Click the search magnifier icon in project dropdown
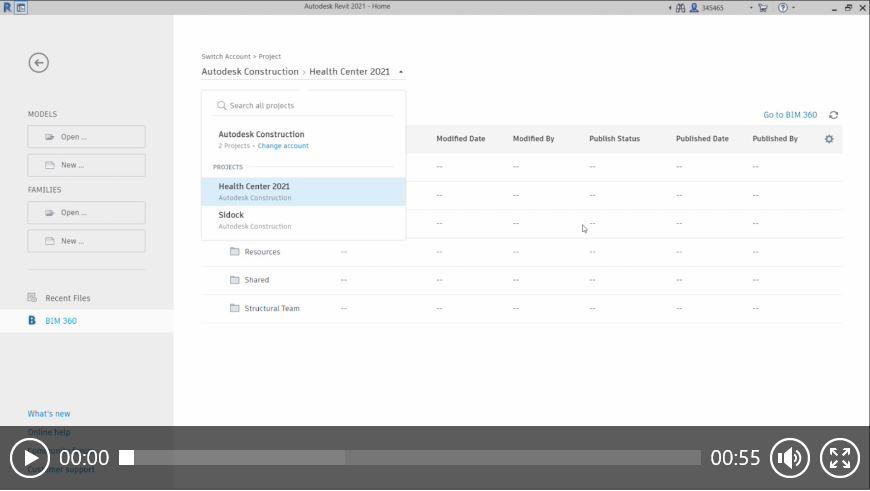 221,105
